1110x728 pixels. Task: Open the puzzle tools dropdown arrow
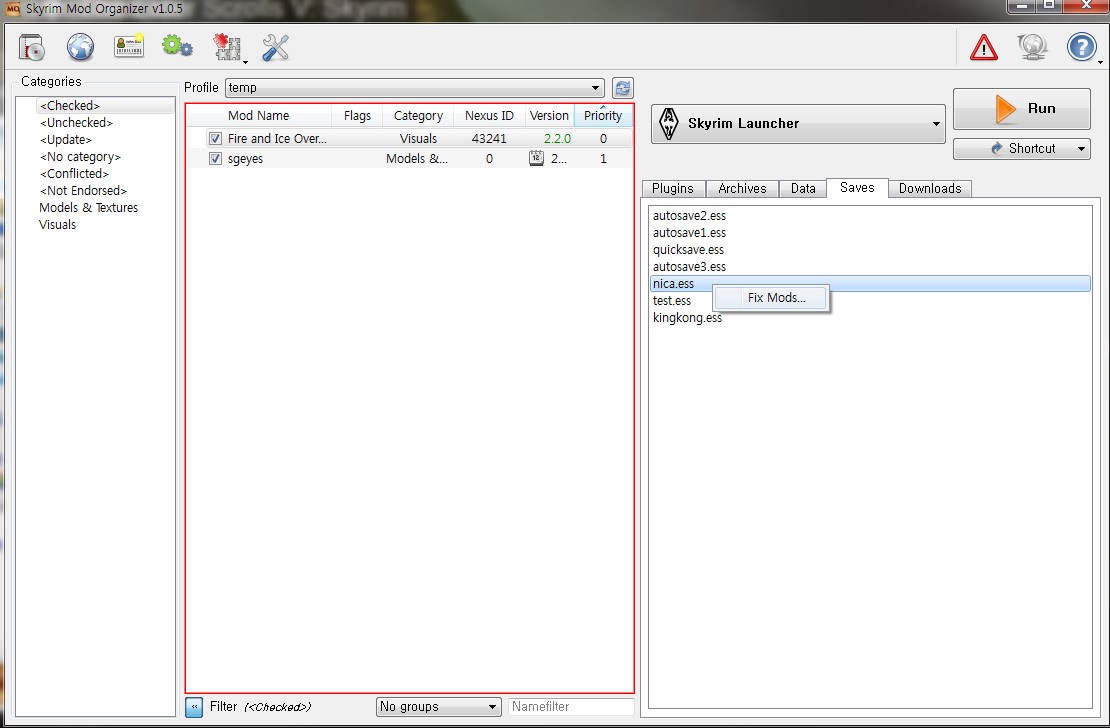(246, 62)
